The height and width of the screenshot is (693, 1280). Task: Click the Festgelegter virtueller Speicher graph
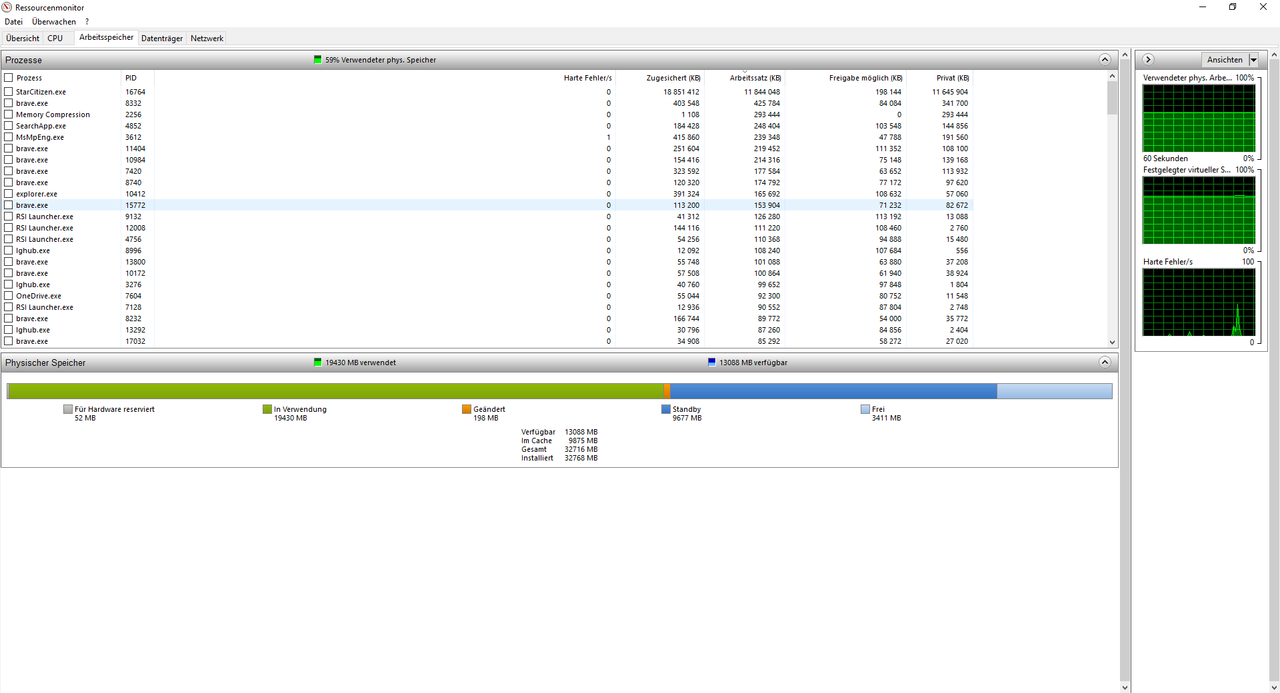click(x=1199, y=210)
